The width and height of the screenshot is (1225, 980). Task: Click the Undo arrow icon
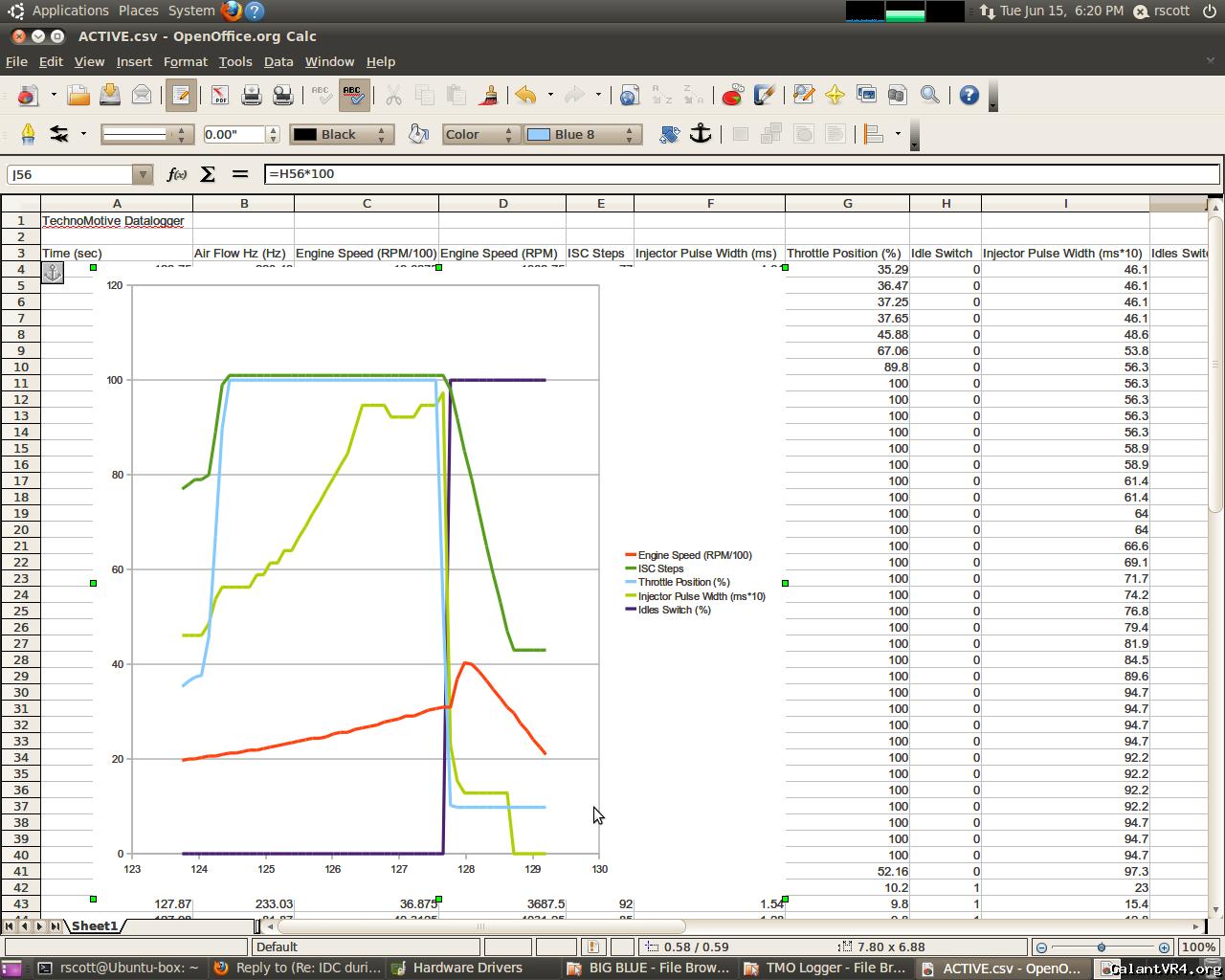tap(525, 95)
